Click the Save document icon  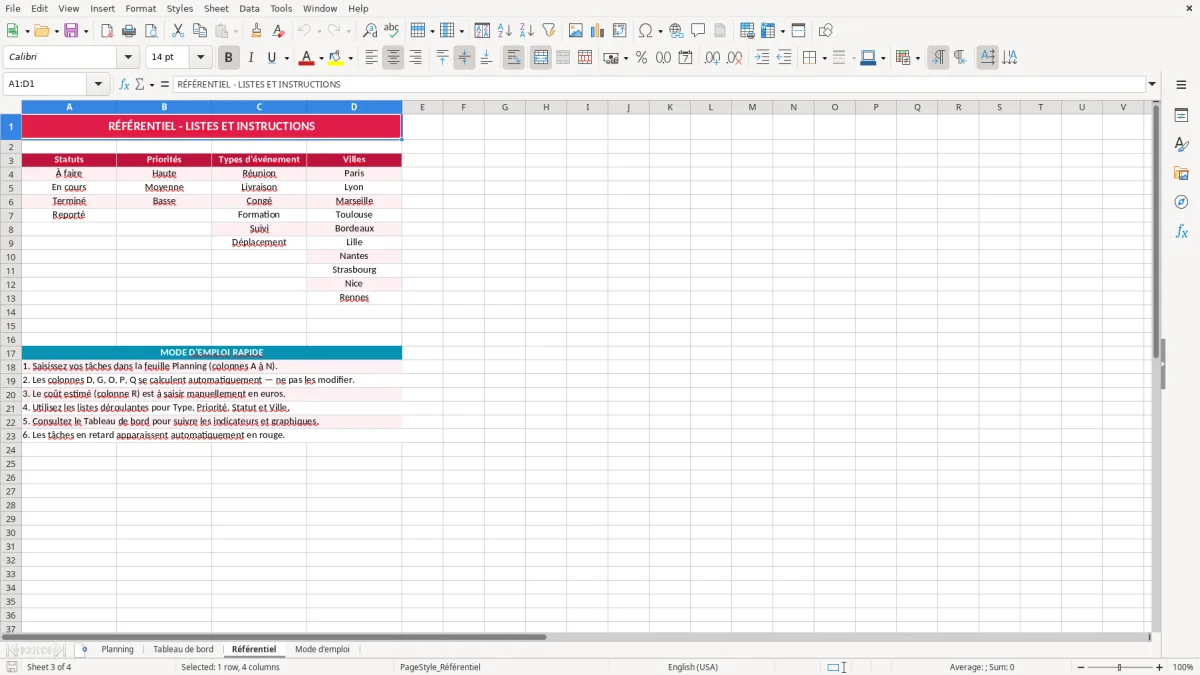(x=71, y=31)
